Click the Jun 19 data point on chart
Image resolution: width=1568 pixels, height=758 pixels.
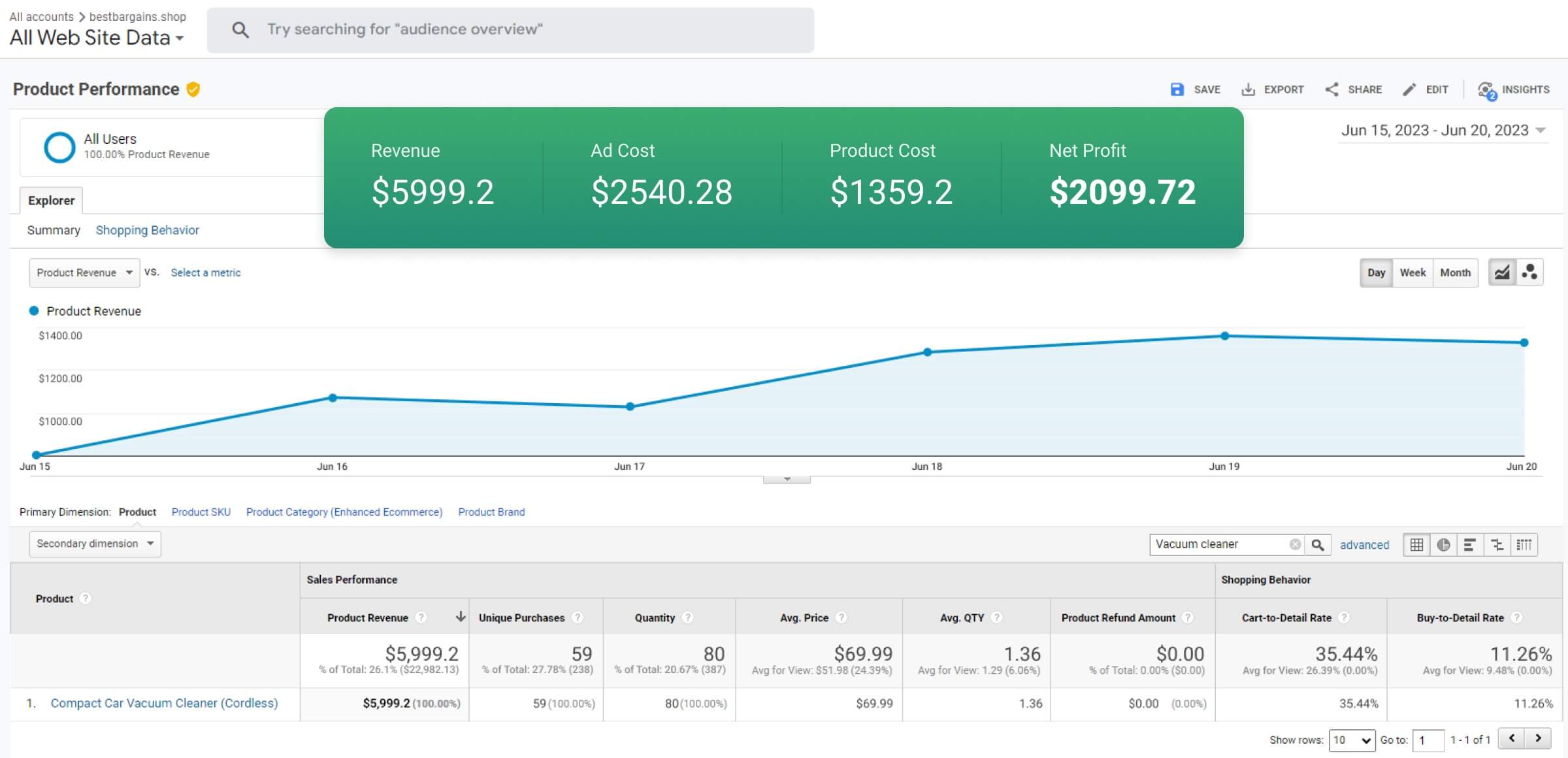(x=1225, y=336)
